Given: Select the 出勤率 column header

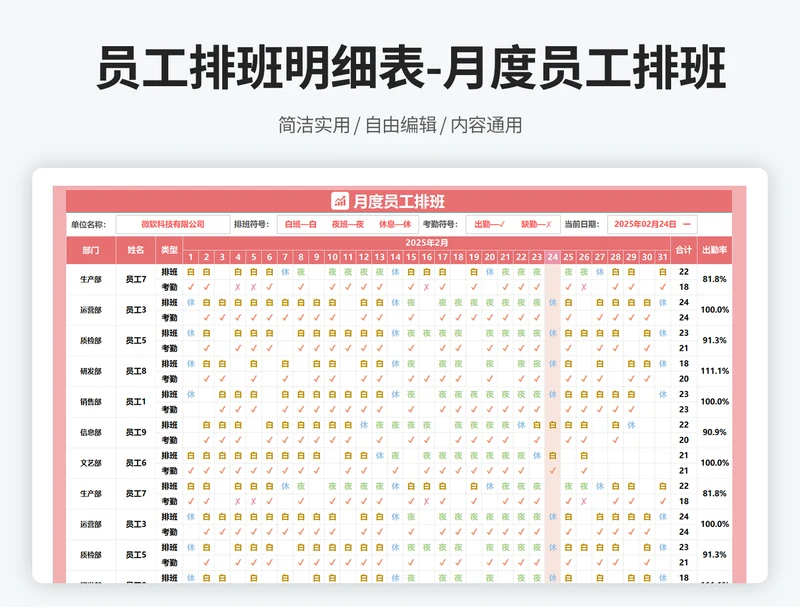Looking at the screenshot, I should click(714, 250).
